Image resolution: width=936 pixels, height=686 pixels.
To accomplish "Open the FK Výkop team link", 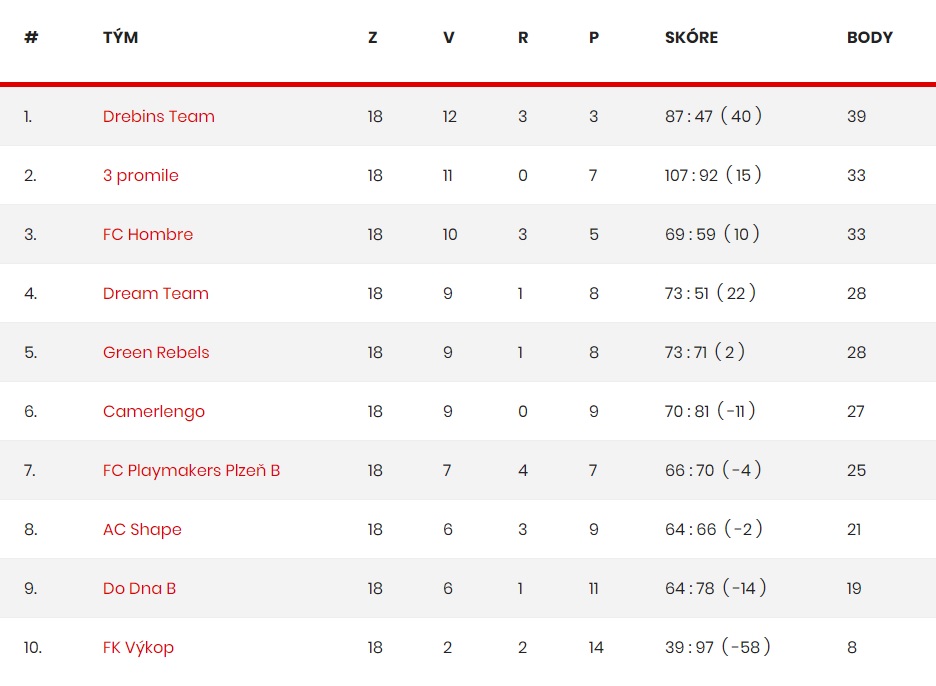I will pos(138,648).
